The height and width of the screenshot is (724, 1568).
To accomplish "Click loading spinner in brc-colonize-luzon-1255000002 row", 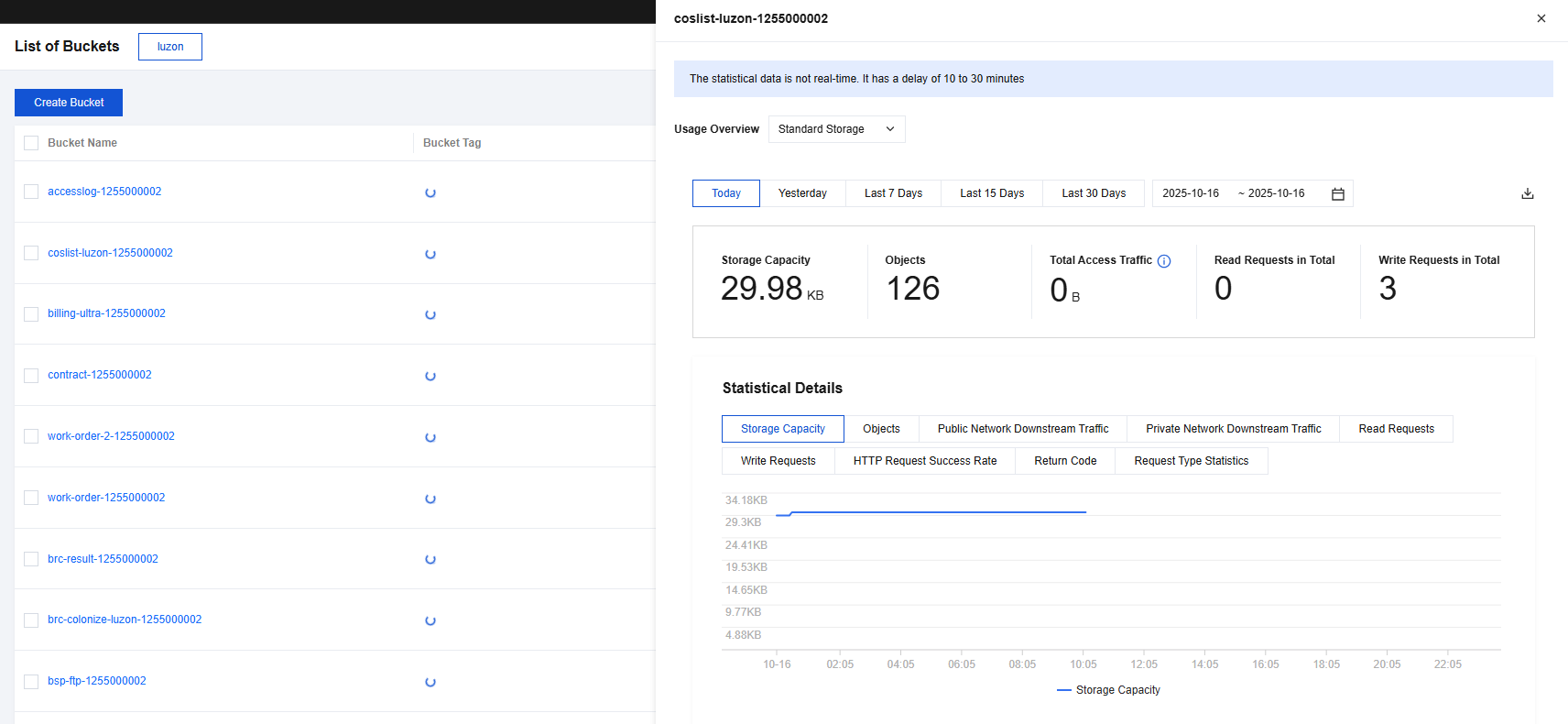I will click(x=430, y=620).
